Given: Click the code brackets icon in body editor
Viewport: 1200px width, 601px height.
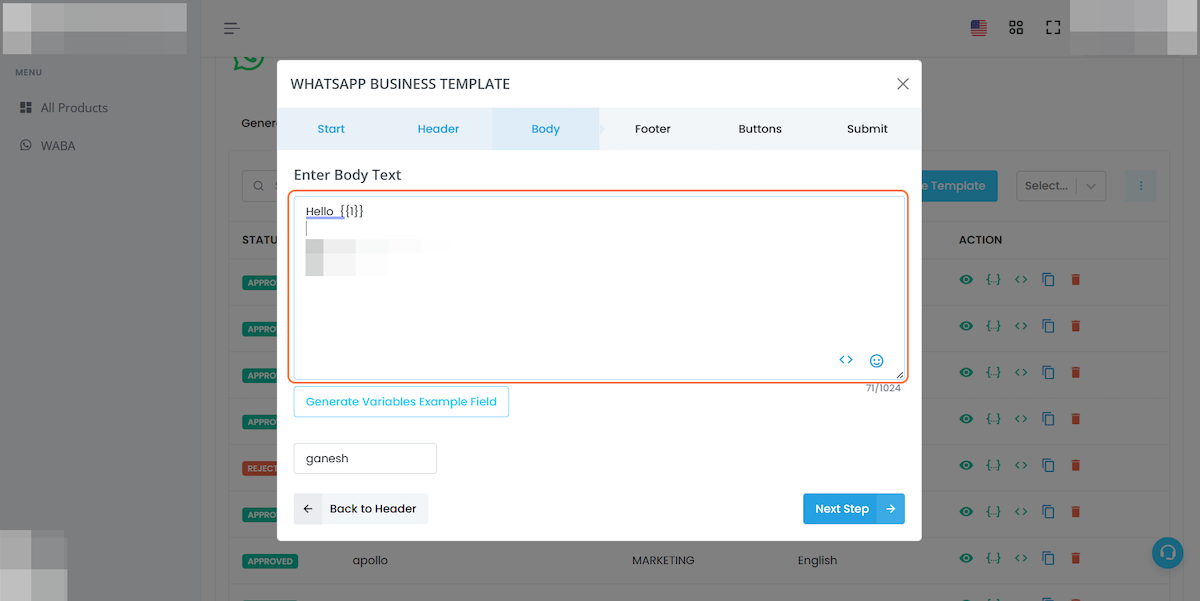Looking at the screenshot, I should 846,360.
